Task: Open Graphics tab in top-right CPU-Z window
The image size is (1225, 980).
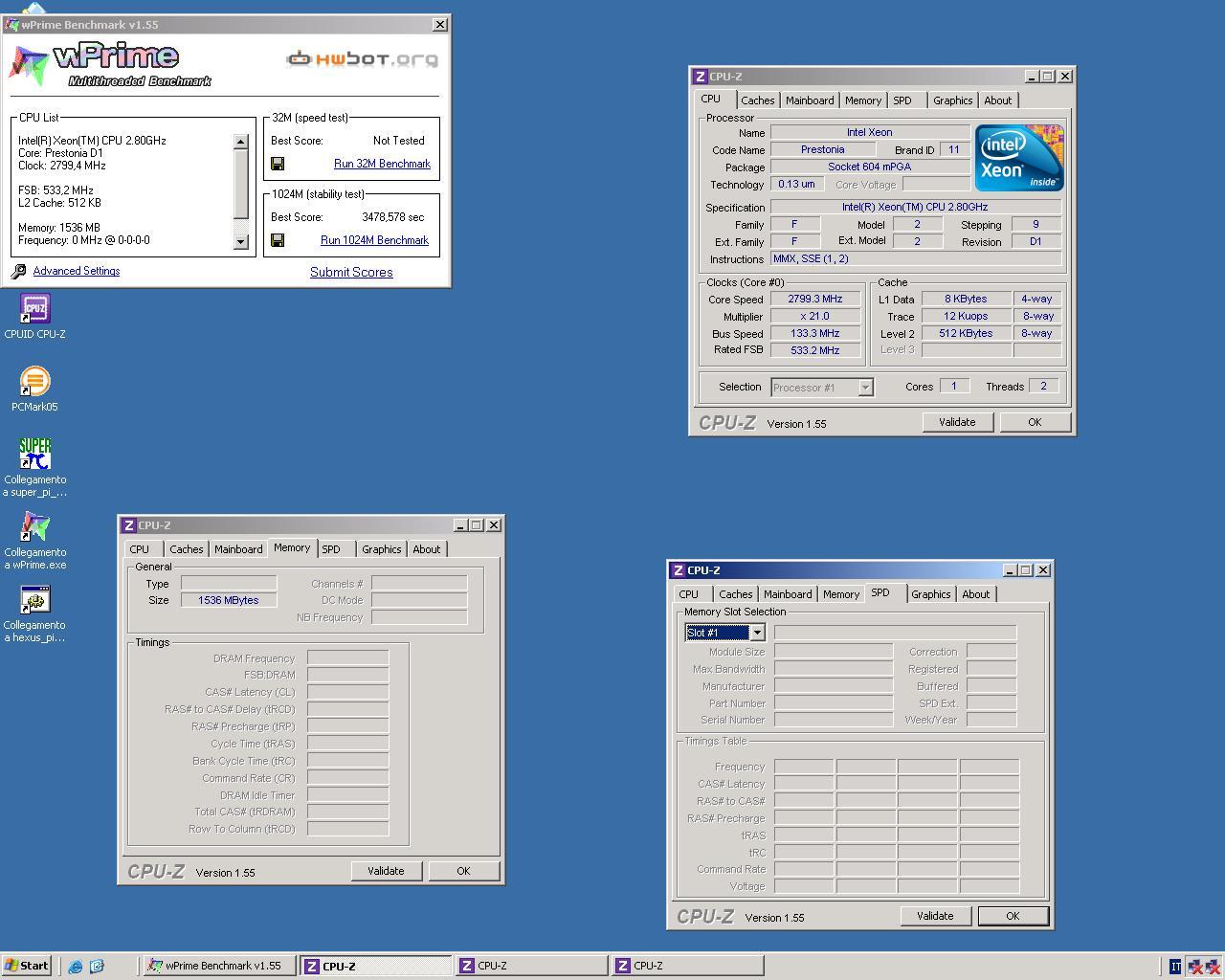Action: tap(953, 100)
